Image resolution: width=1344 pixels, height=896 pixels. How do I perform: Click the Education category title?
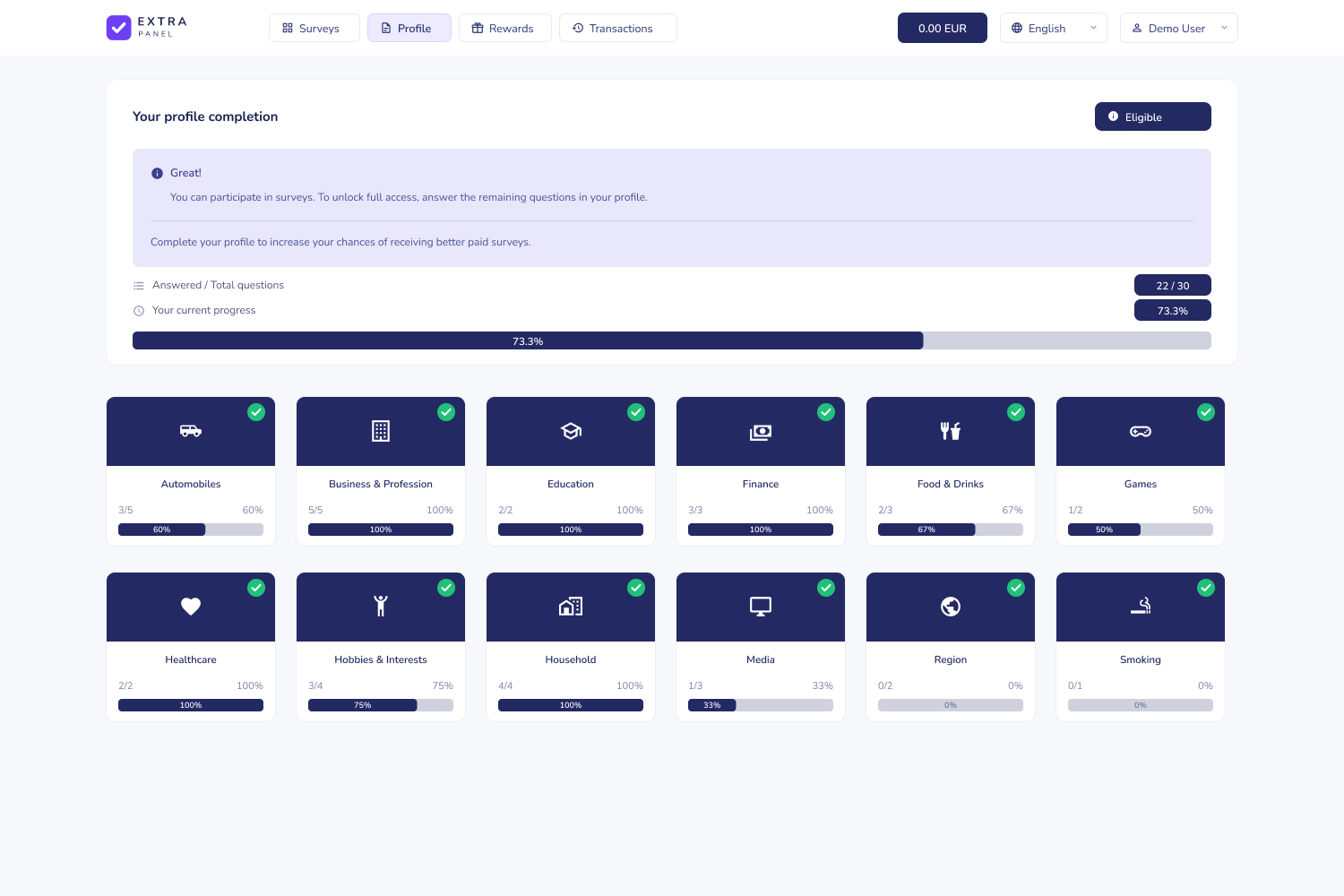pyautogui.click(x=571, y=484)
